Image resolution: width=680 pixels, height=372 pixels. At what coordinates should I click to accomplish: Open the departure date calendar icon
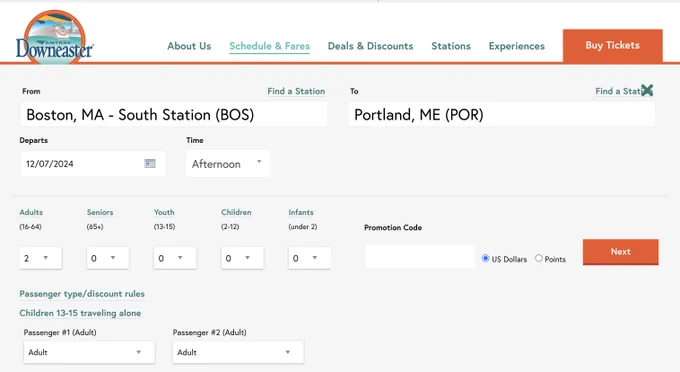pyautogui.click(x=150, y=163)
